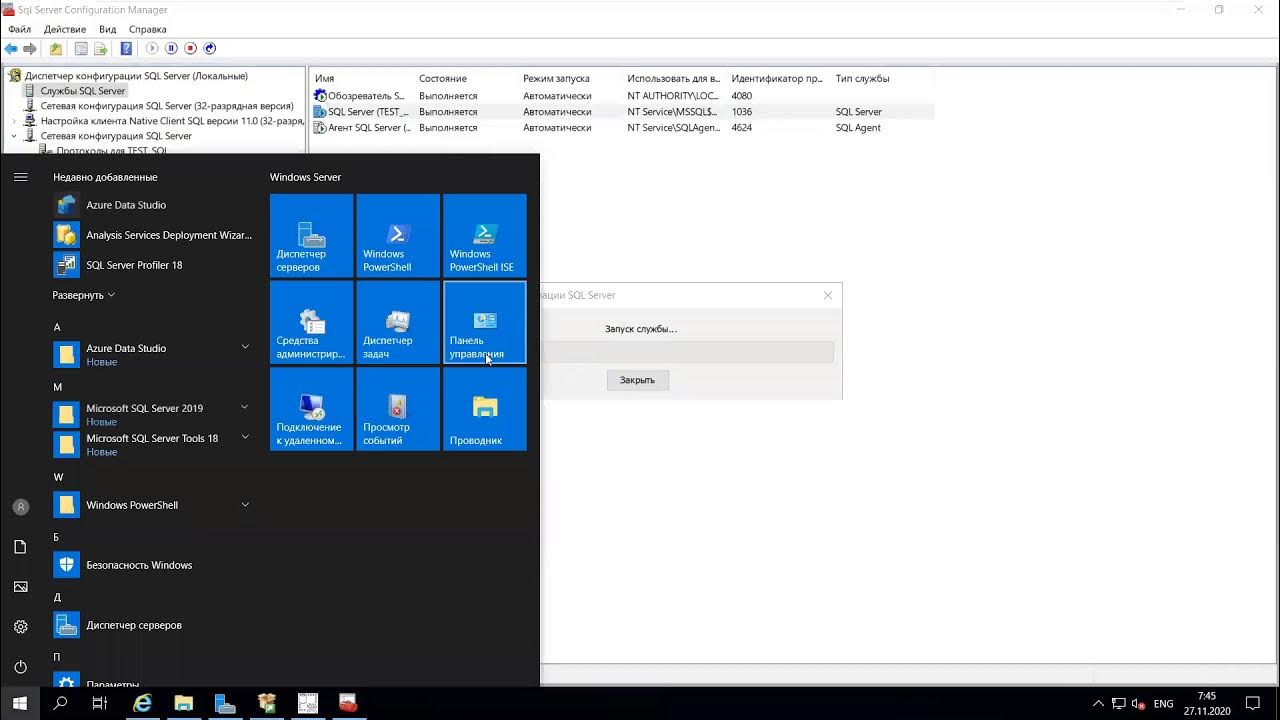Click the Back arrow in the toolbar
This screenshot has height=720, width=1280.
tap(11, 48)
